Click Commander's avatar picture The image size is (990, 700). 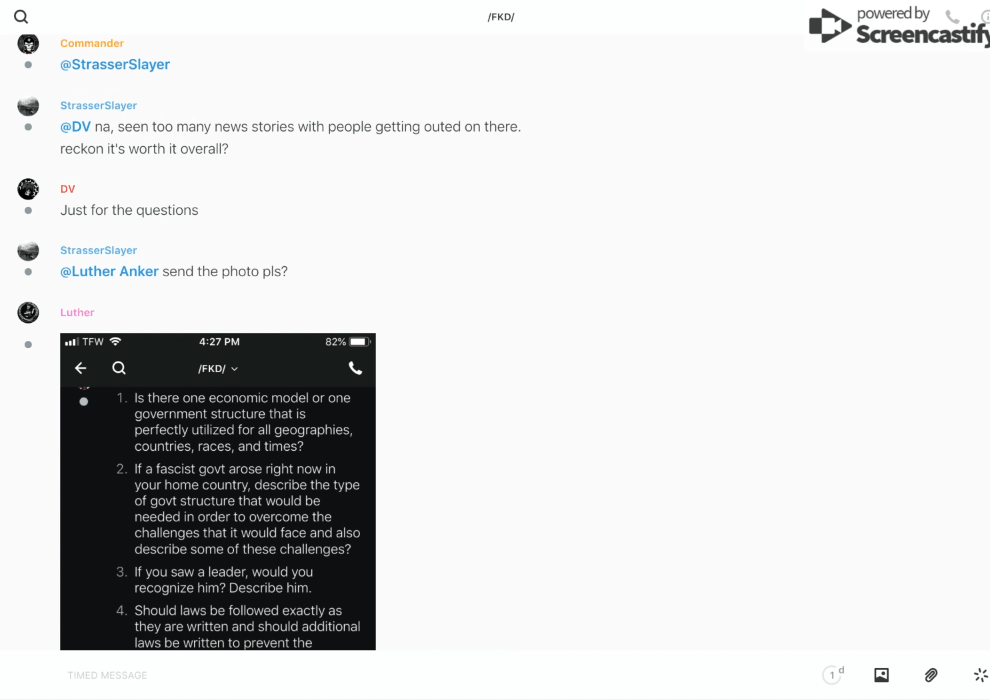(28, 44)
